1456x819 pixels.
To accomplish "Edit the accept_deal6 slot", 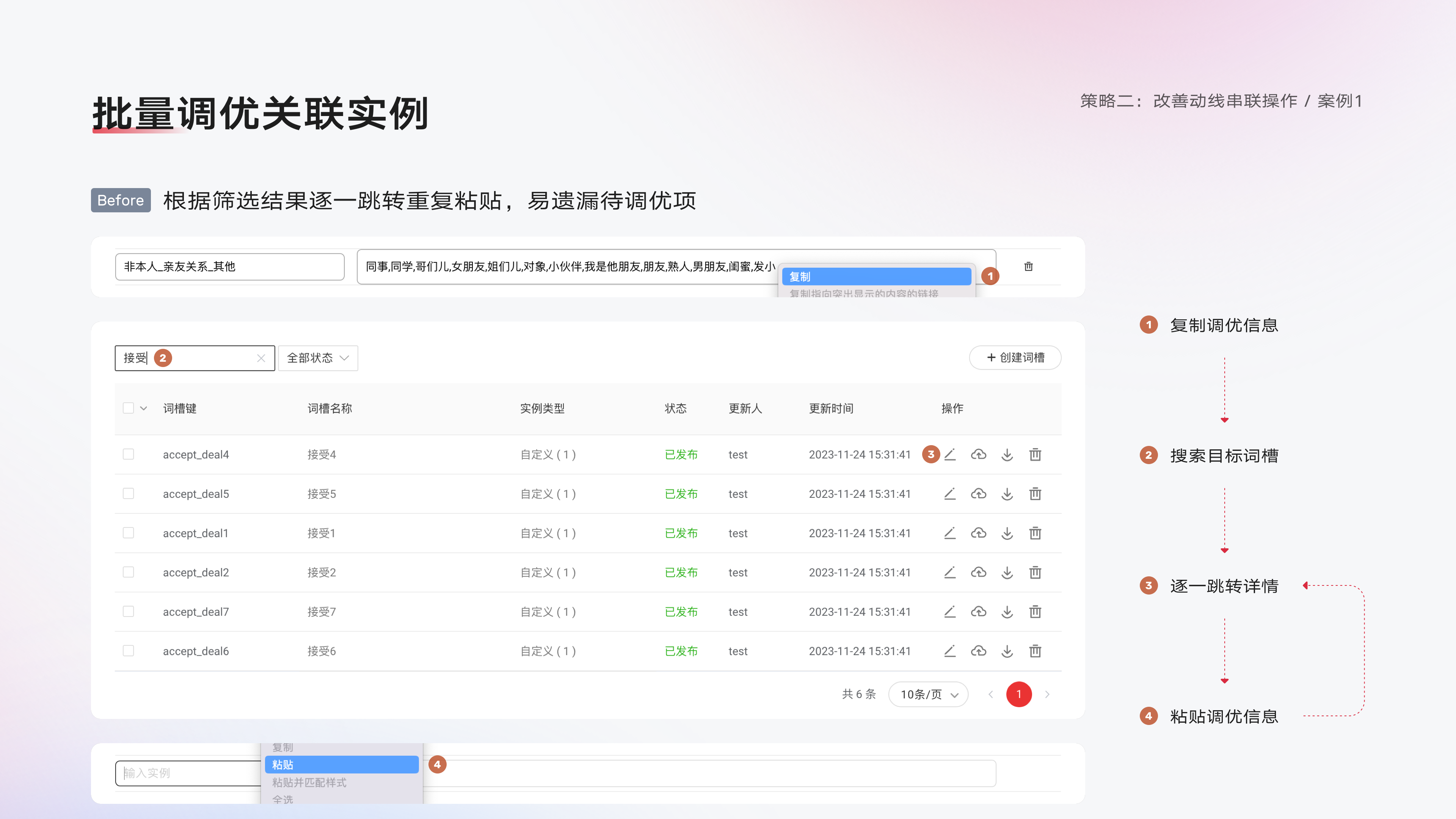I will click(949, 651).
